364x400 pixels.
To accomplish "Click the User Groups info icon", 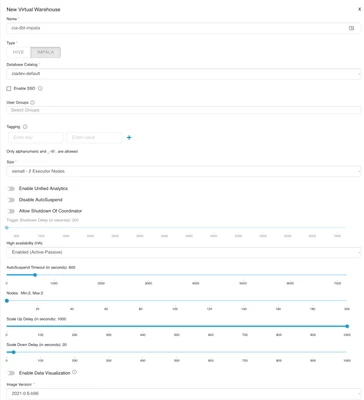I will [x=32, y=102].
